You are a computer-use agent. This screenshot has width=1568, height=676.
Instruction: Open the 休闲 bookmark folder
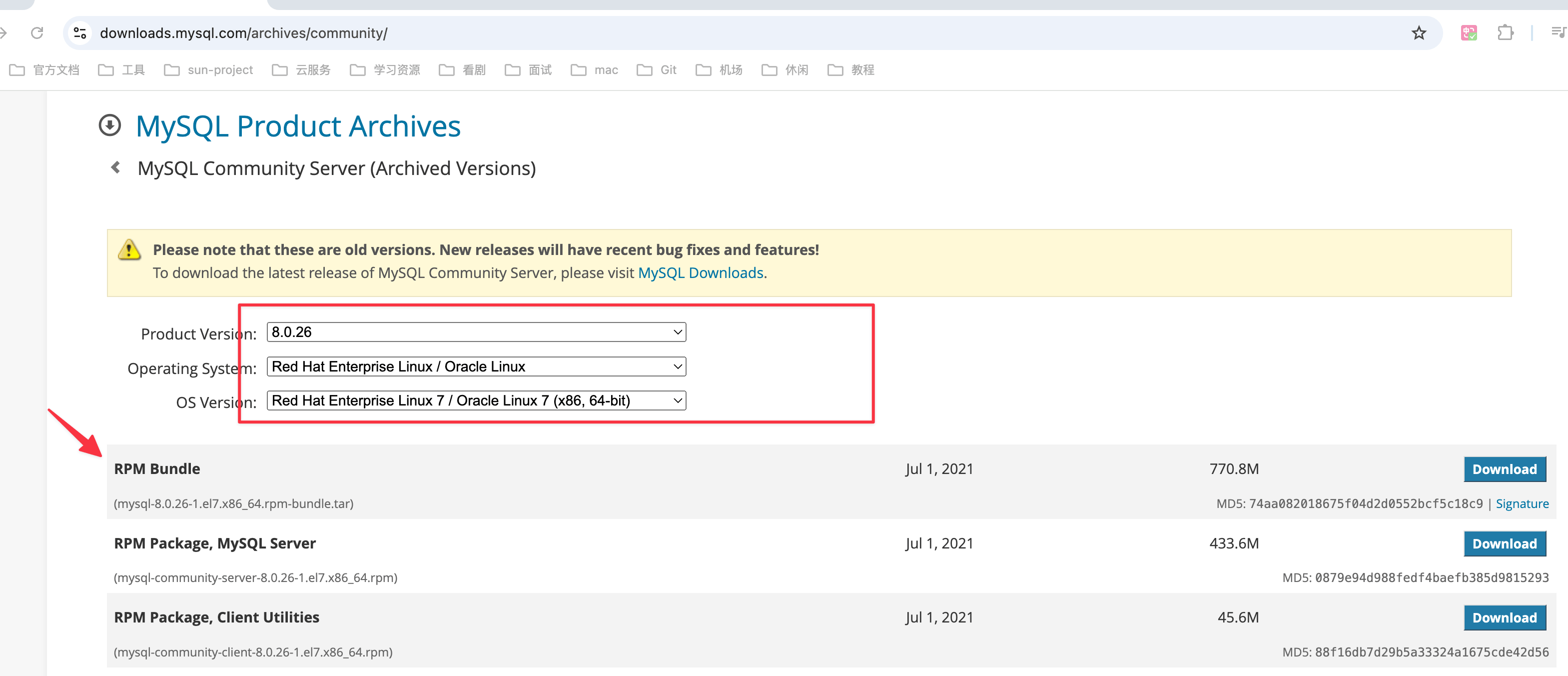click(x=785, y=70)
